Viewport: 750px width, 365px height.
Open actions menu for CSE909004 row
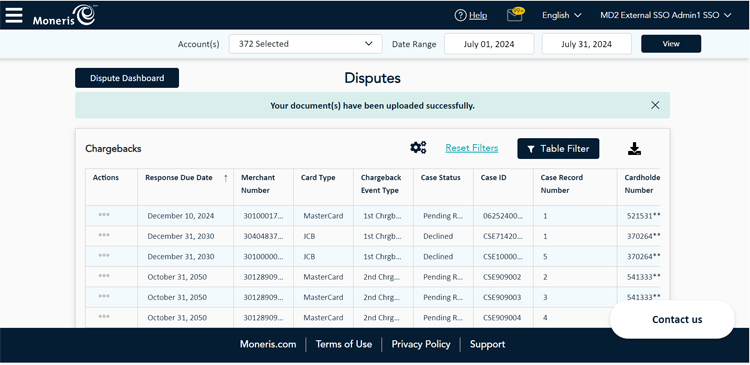coord(104,317)
